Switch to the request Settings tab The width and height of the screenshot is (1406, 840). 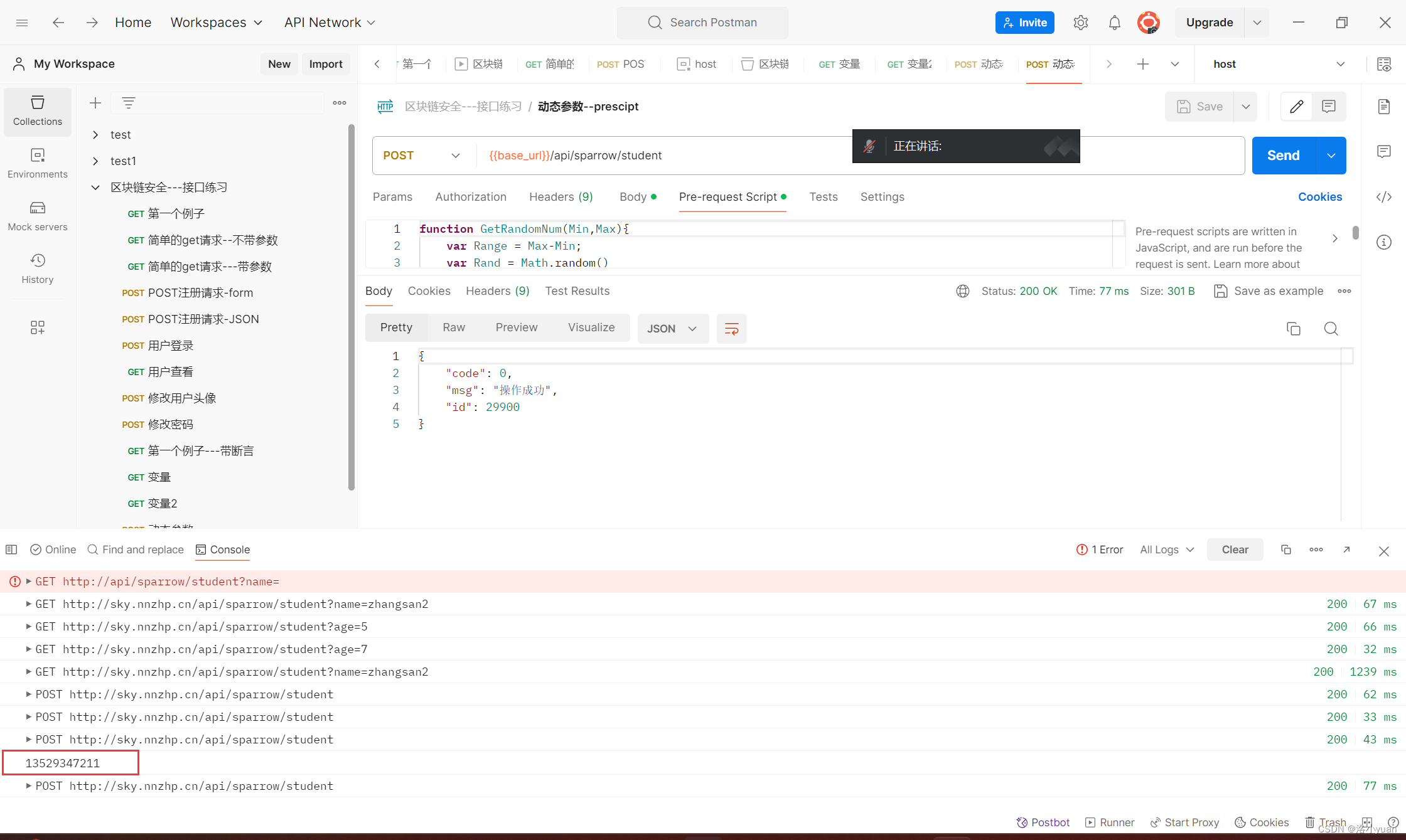click(882, 197)
